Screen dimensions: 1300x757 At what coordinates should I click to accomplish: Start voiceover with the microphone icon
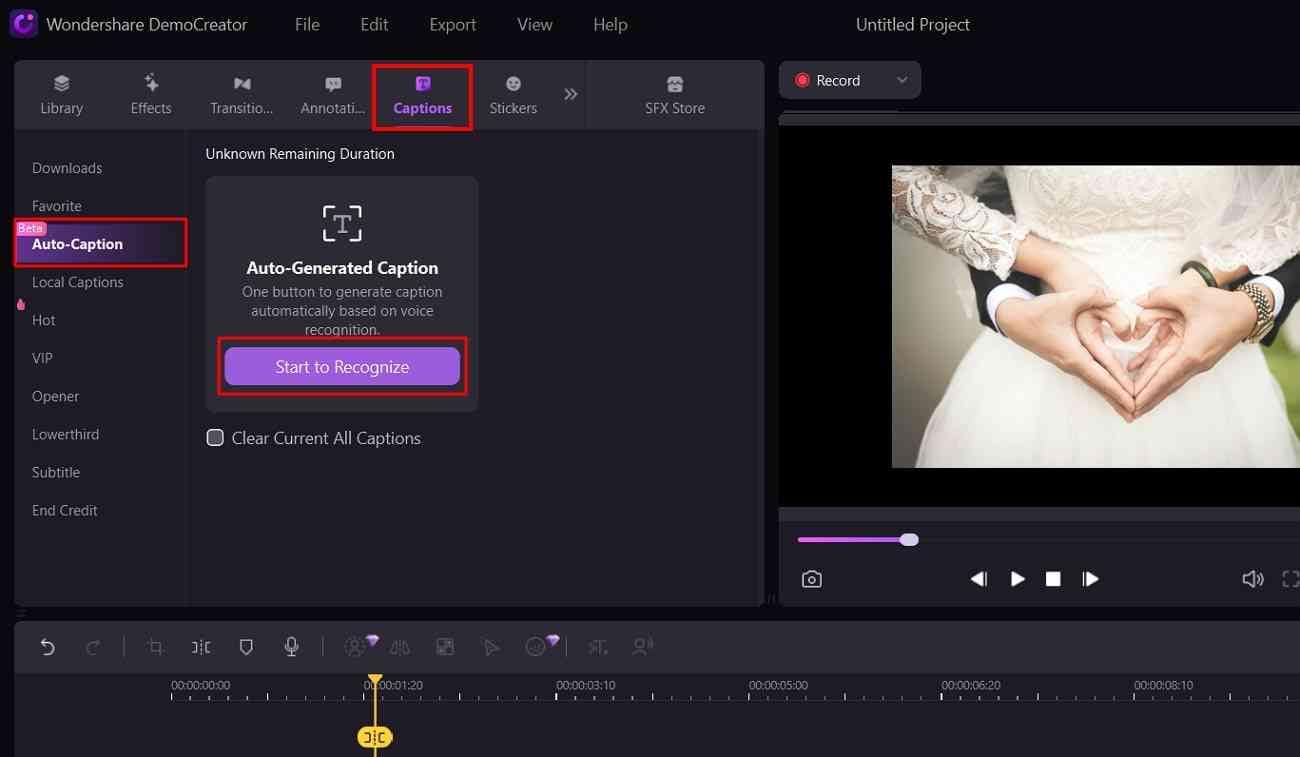pos(291,647)
